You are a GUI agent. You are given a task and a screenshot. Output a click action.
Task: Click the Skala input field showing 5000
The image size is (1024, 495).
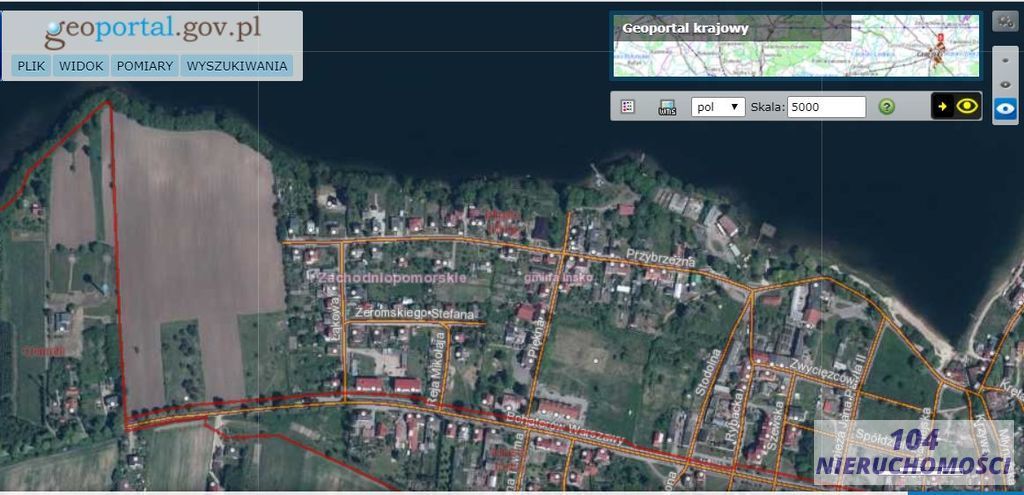(826, 107)
